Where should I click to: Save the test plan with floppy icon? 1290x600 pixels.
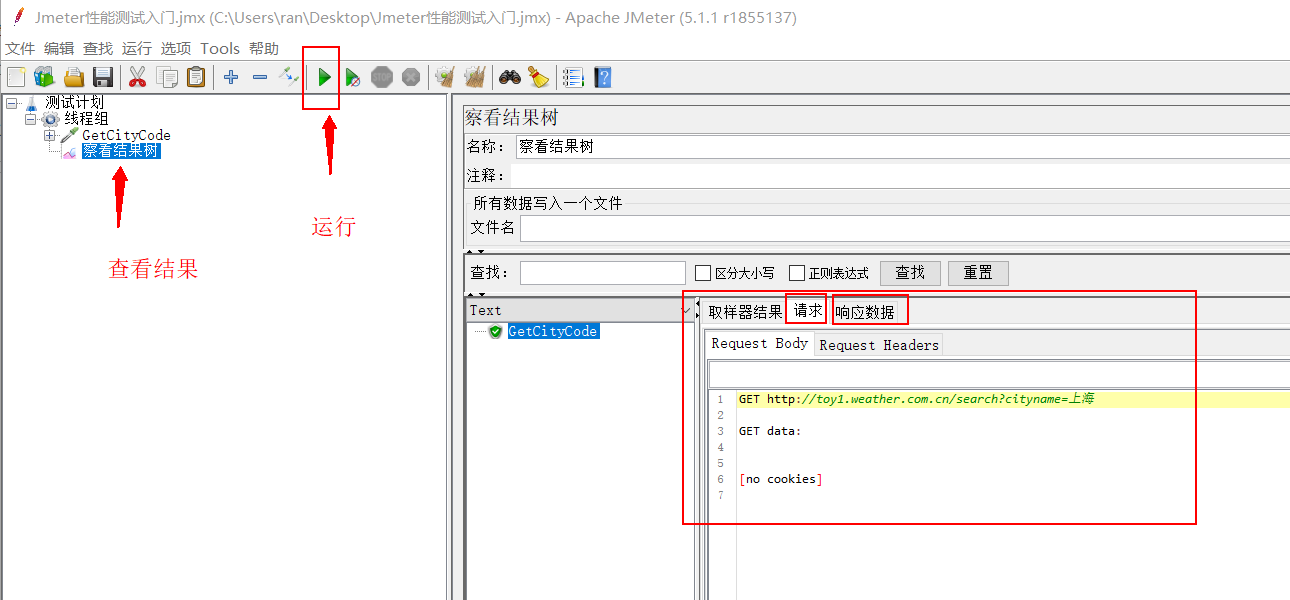[x=102, y=77]
